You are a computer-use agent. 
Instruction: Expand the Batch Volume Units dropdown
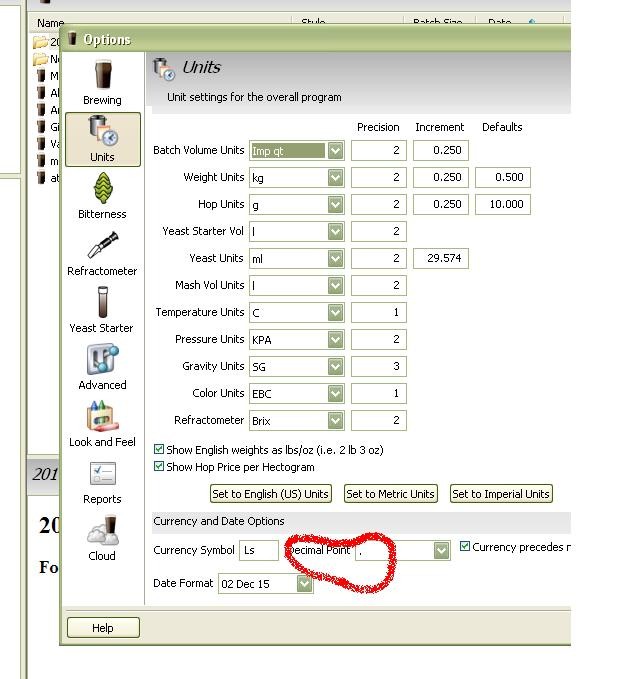coord(336,151)
